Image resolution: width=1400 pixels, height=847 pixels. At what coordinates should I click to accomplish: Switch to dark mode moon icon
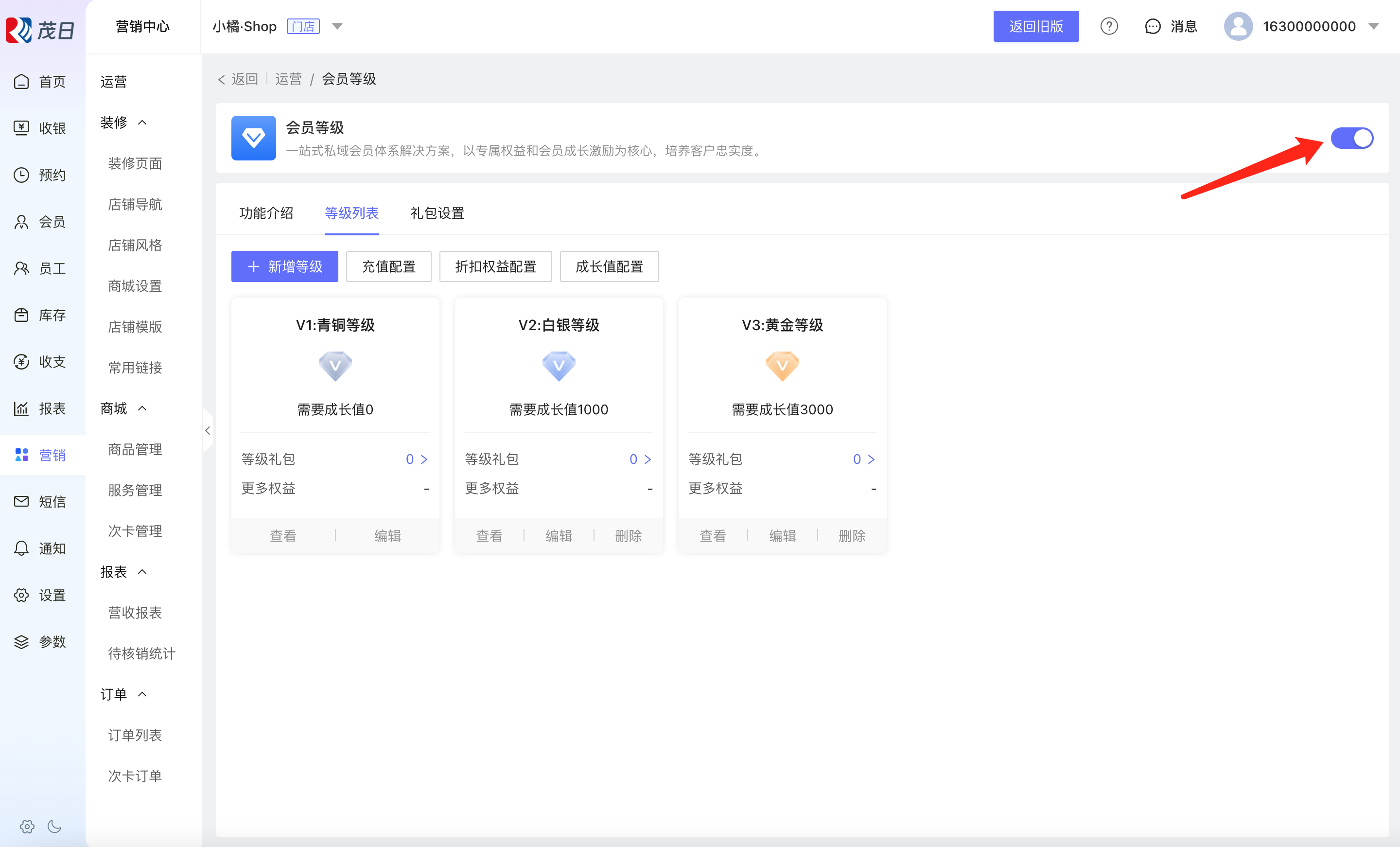point(54,826)
